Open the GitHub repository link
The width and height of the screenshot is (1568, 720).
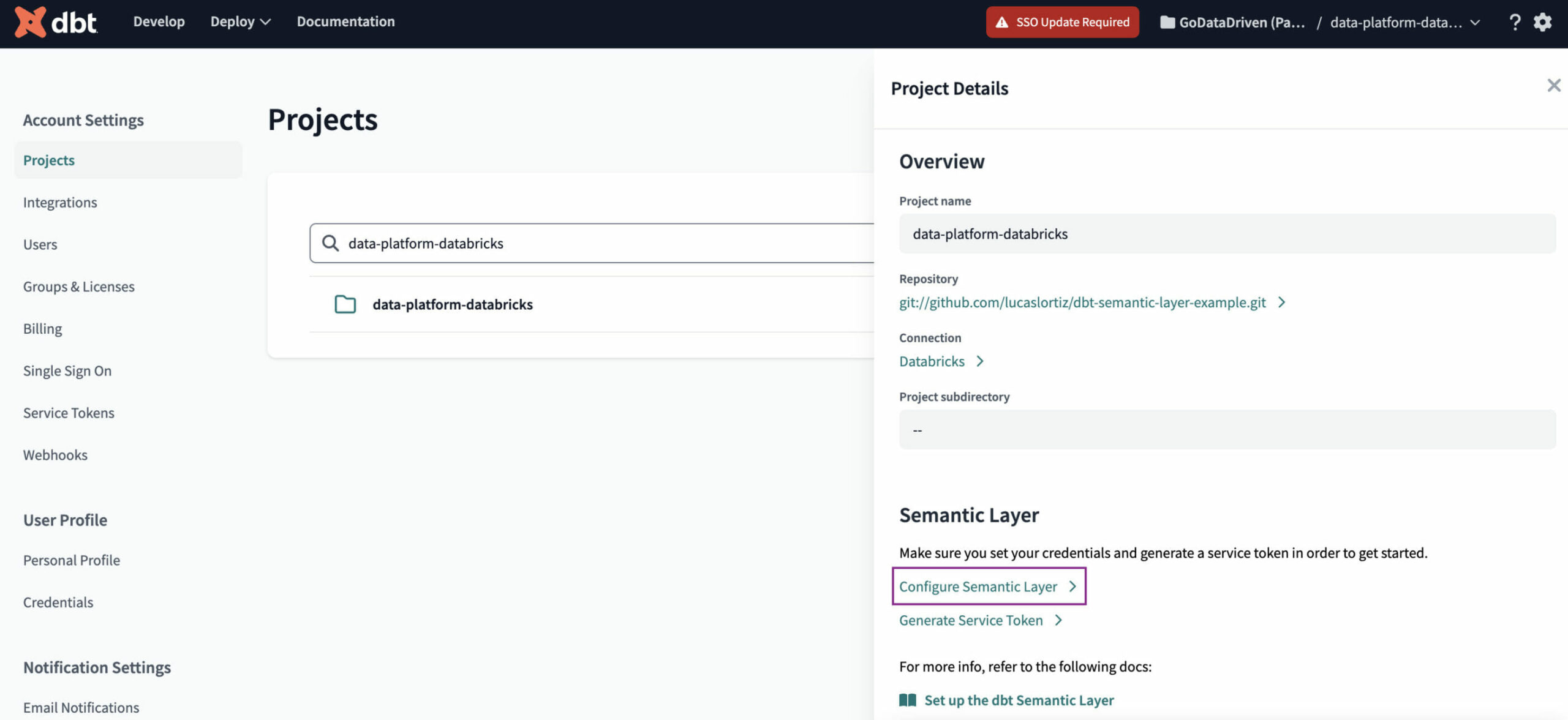[x=1082, y=302]
